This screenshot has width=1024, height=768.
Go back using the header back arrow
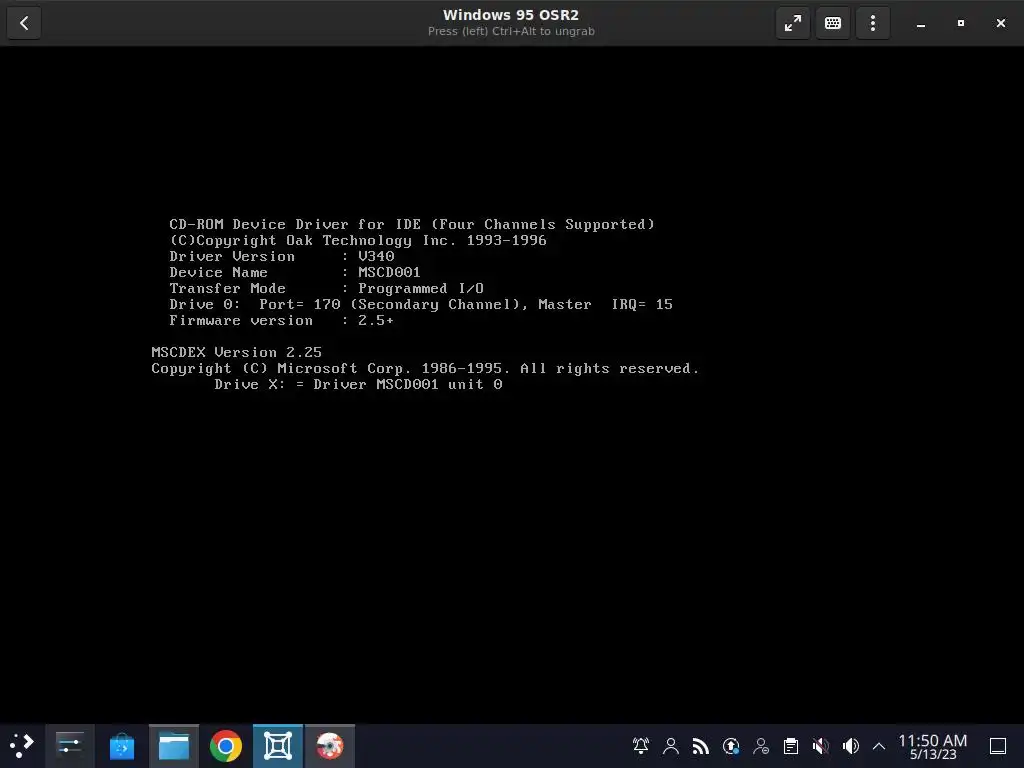tap(24, 24)
